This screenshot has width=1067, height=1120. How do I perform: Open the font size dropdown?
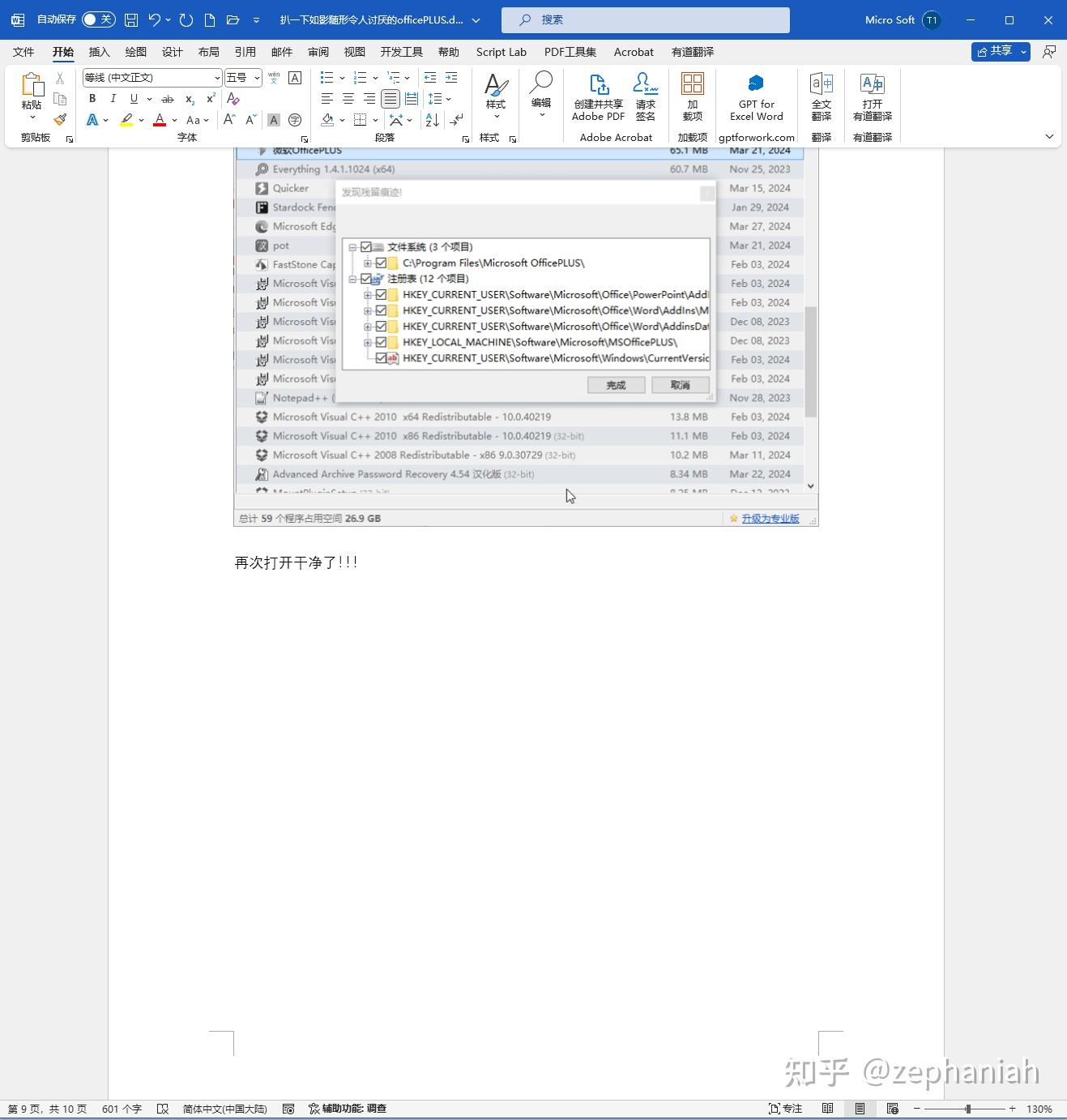258,78
